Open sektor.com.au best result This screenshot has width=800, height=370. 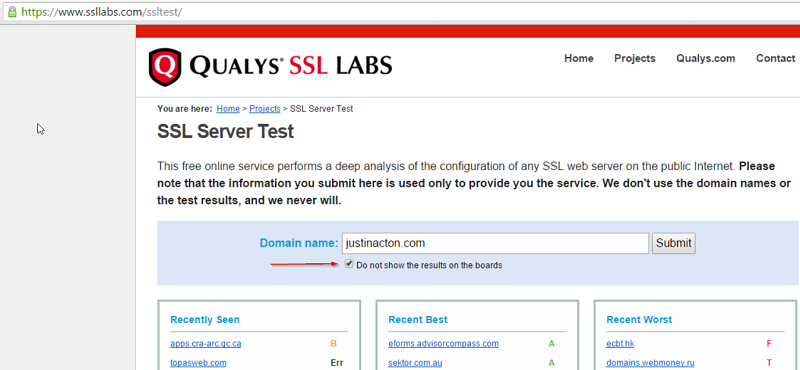click(x=415, y=363)
